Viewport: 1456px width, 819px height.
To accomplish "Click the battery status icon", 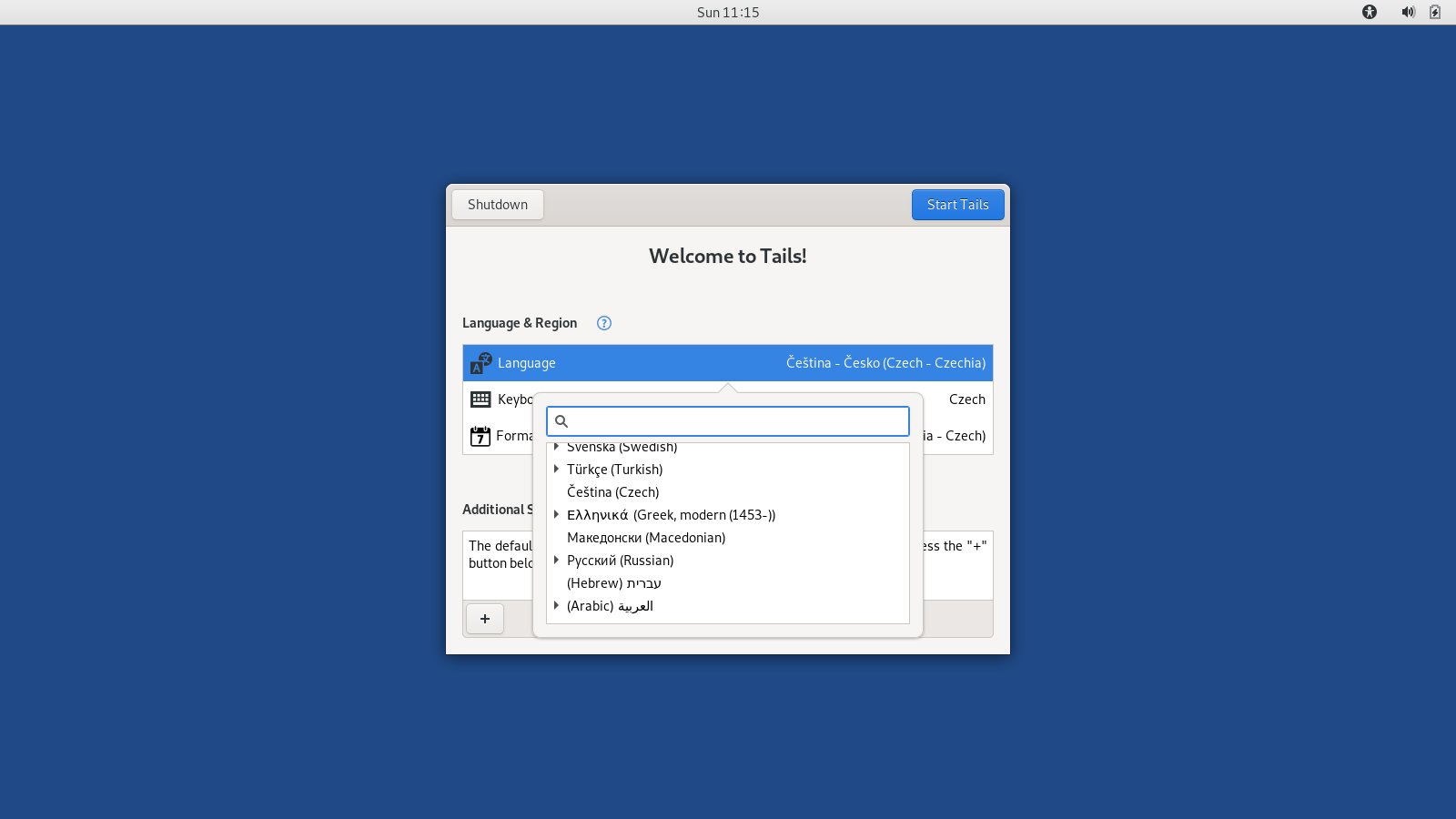I will point(1435,12).
